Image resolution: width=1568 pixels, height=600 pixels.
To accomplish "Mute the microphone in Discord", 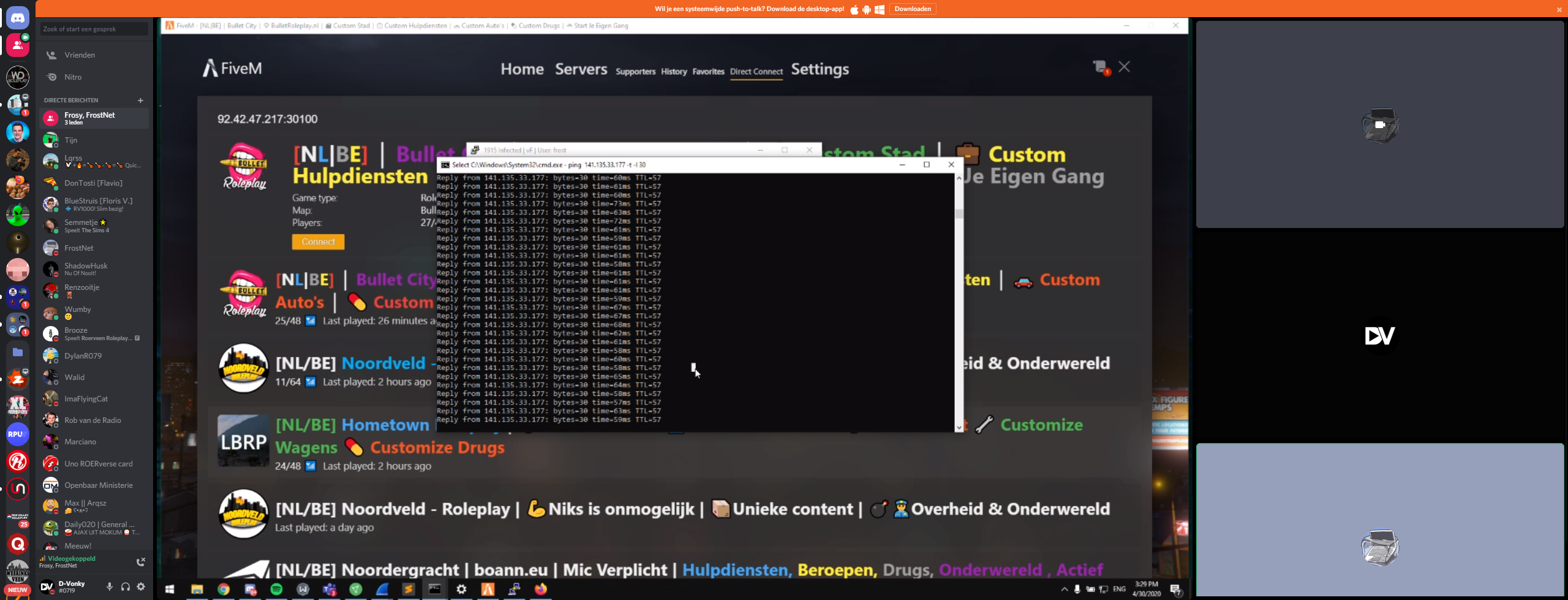I will [x=110, y=587].
